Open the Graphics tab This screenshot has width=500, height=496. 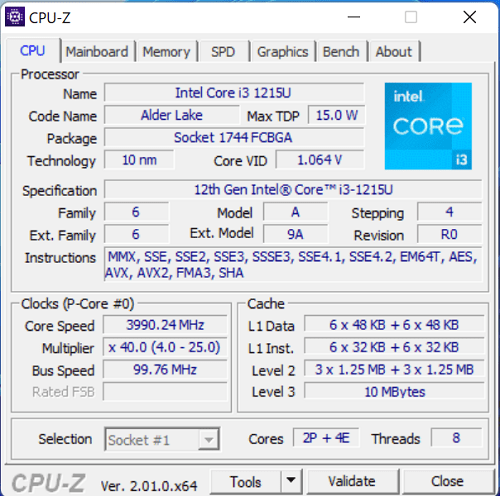pyautogui.click(x=283, y=52)
